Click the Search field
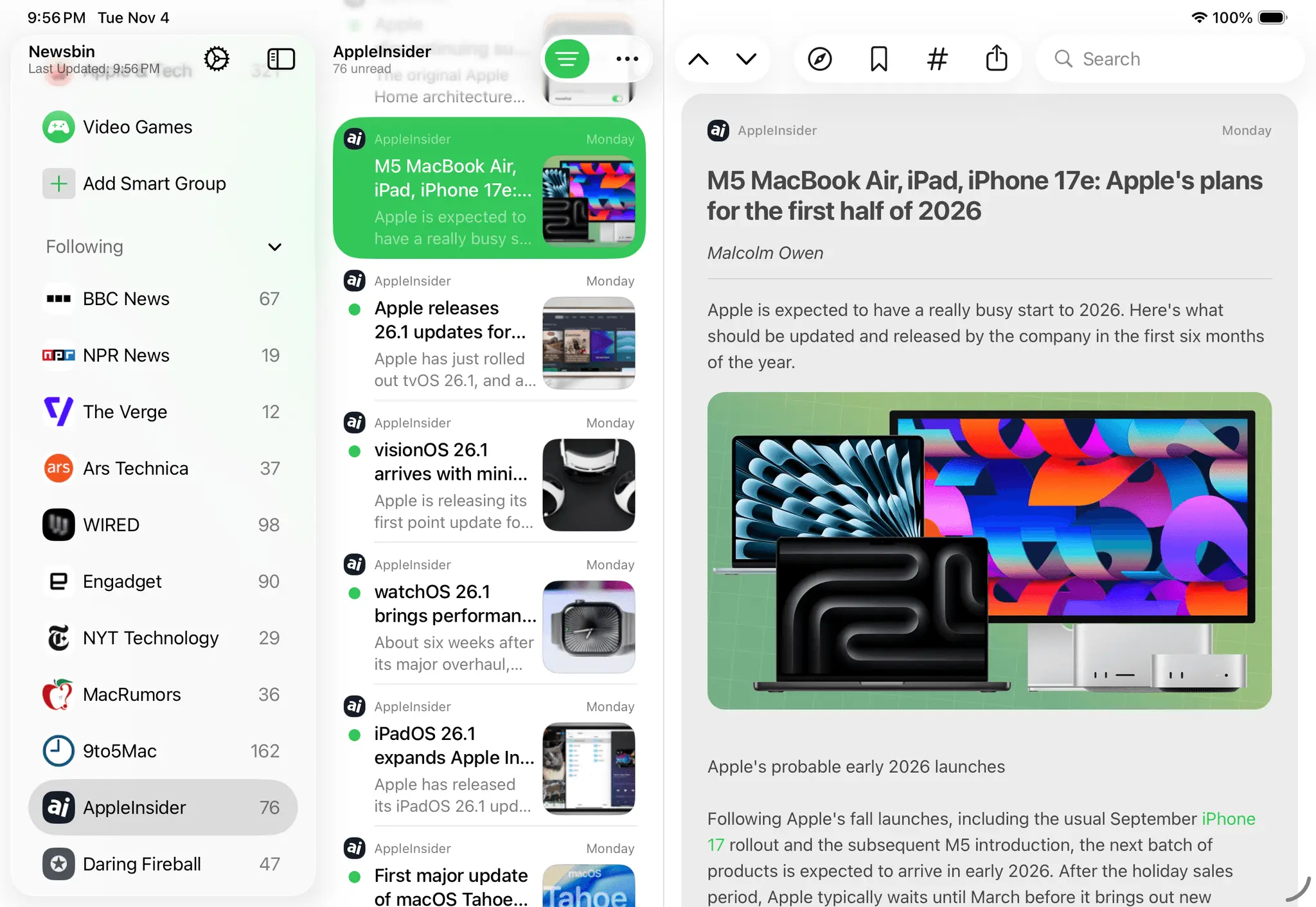Viewport: 1316px width, 907px height. click(x=1170, y=59)
